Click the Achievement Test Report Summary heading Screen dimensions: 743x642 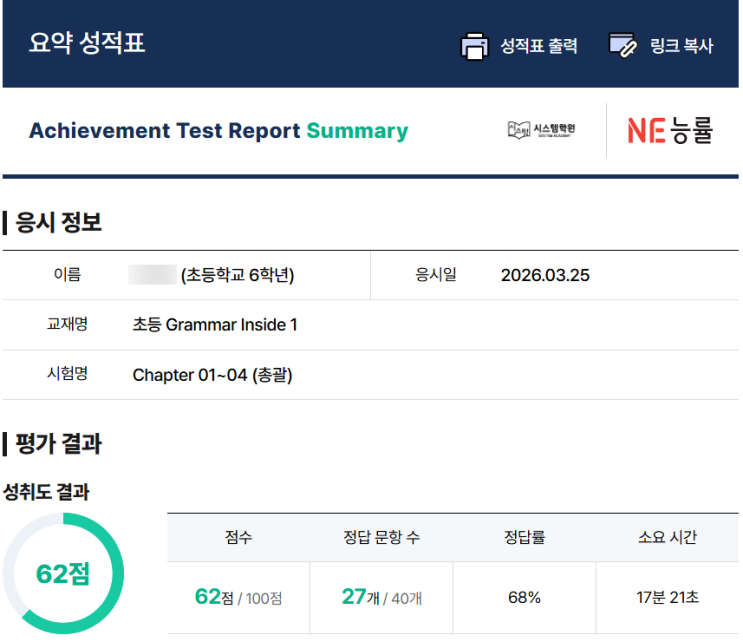(218, 131)
